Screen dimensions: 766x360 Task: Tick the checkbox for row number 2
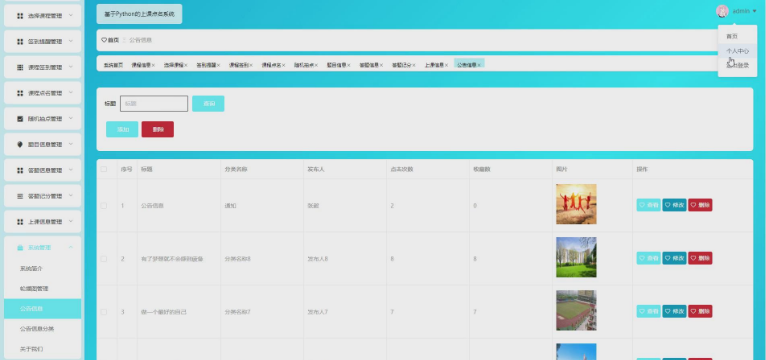[x=104, y=259]
